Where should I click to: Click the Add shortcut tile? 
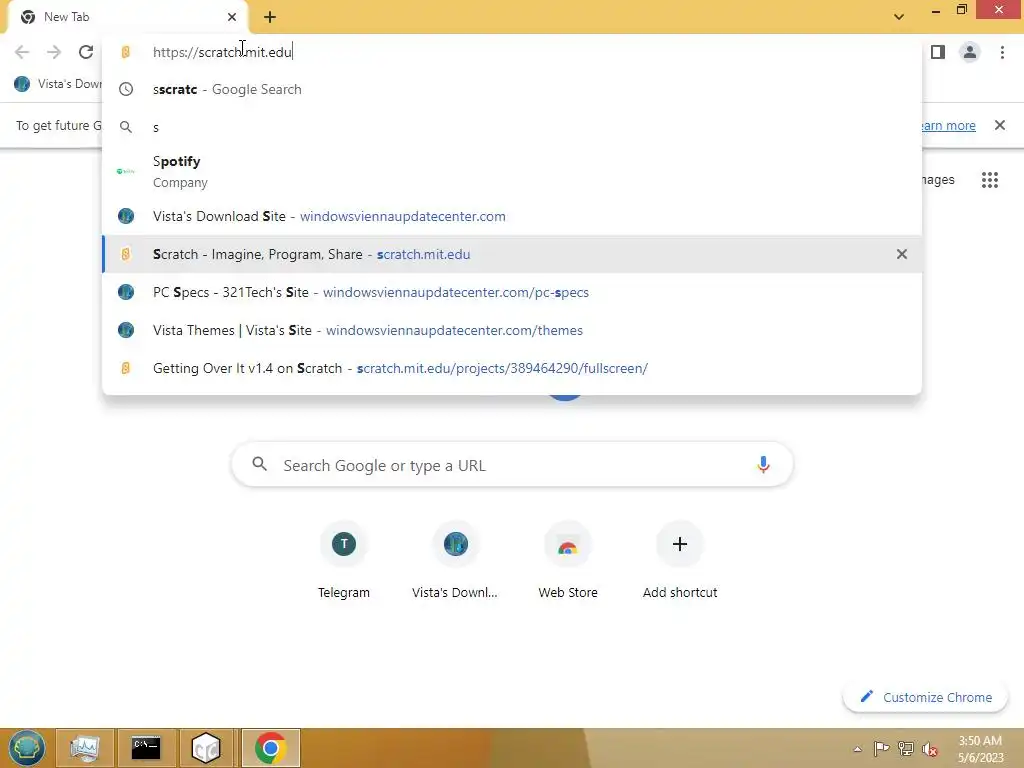coord(680,559)
